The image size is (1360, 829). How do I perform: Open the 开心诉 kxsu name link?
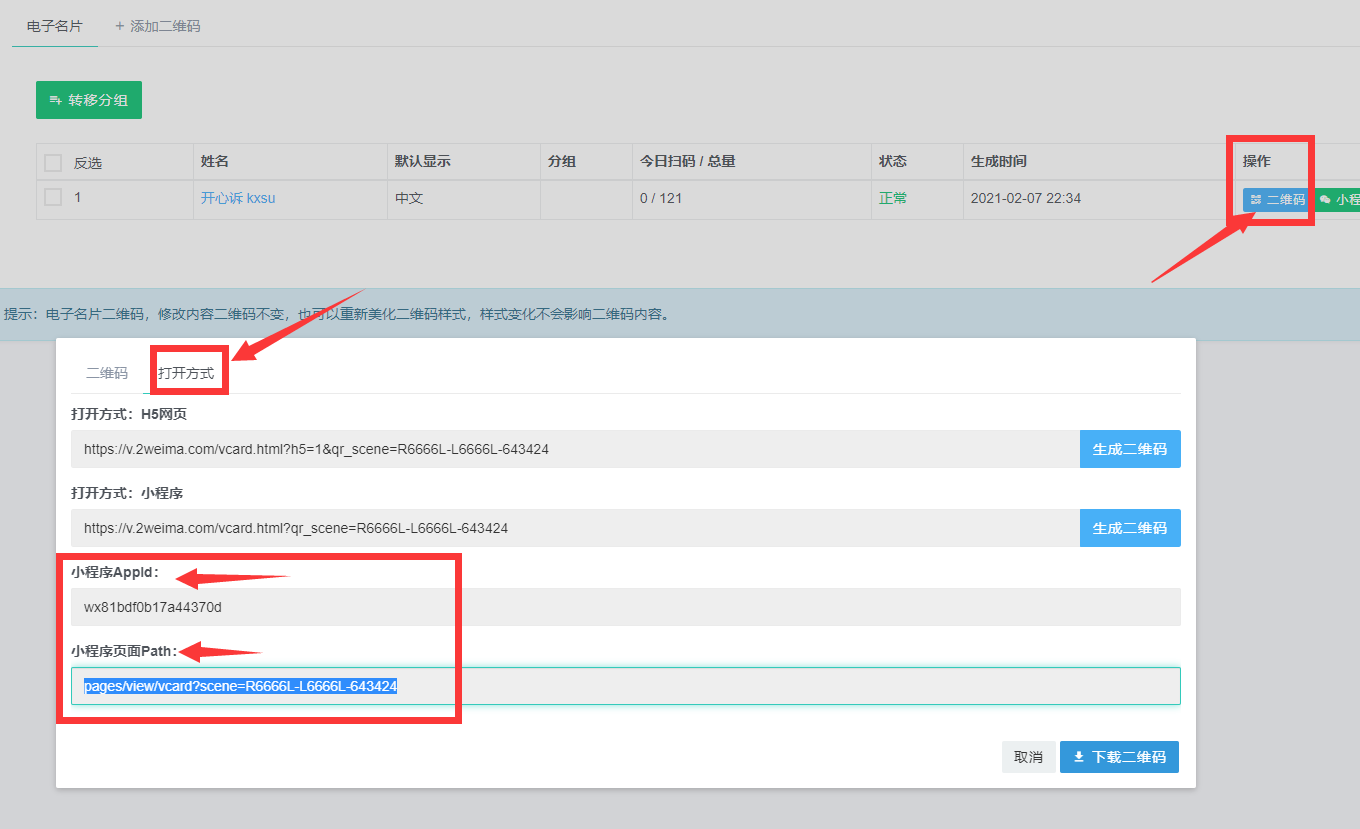[238, 198]
